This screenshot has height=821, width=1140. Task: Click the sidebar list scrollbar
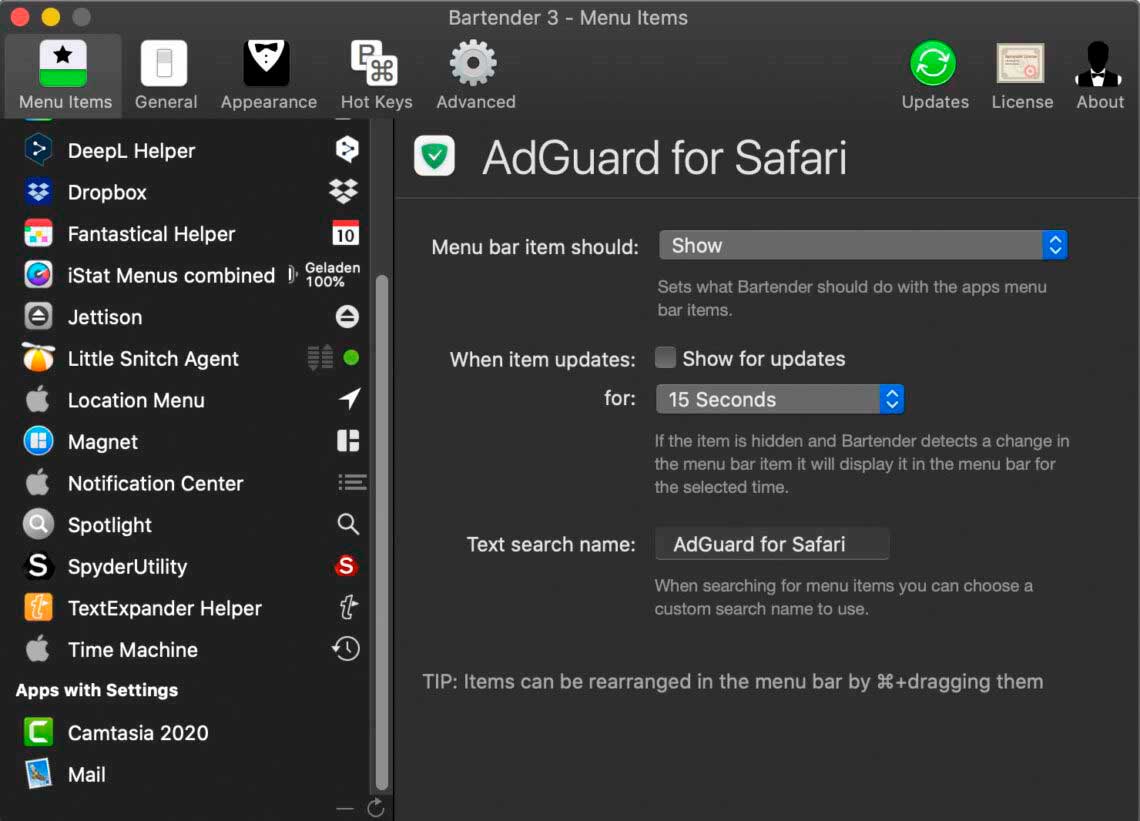pyautogui.click(x=381, y=530)
